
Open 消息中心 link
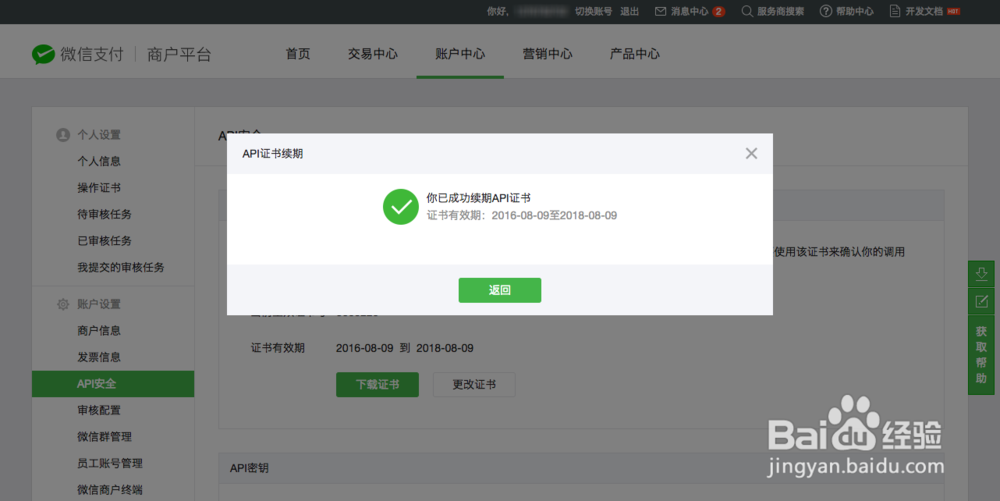pyautogui.click(x=689, y=11)
